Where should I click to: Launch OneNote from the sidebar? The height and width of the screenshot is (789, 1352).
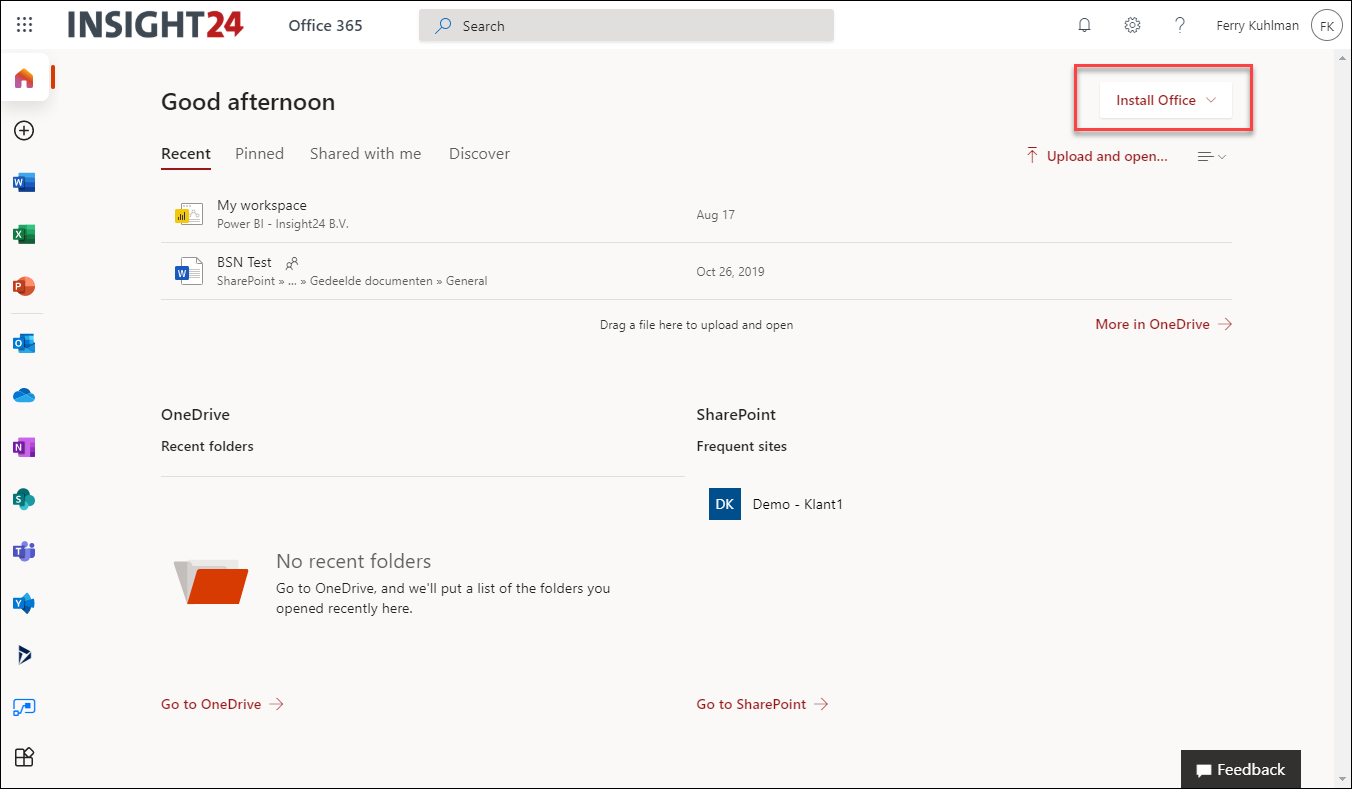coord(24,447)
